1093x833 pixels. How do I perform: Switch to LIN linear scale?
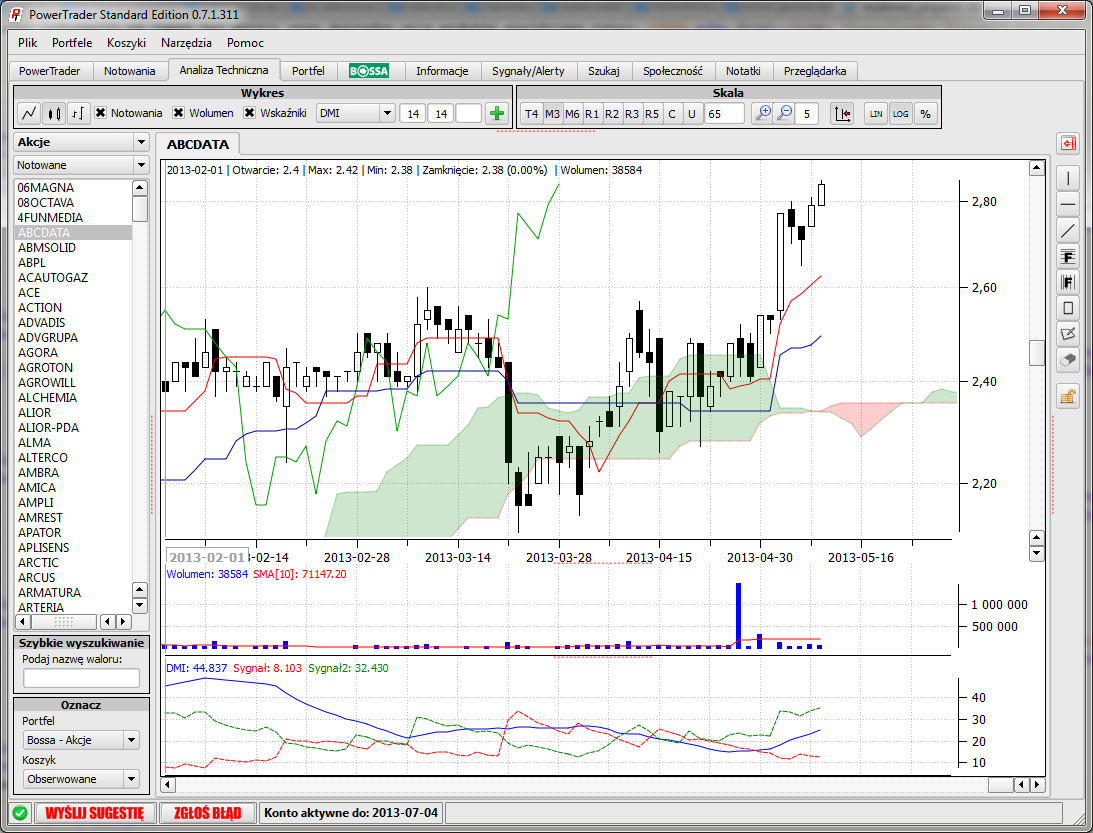[x=876, y=114]
